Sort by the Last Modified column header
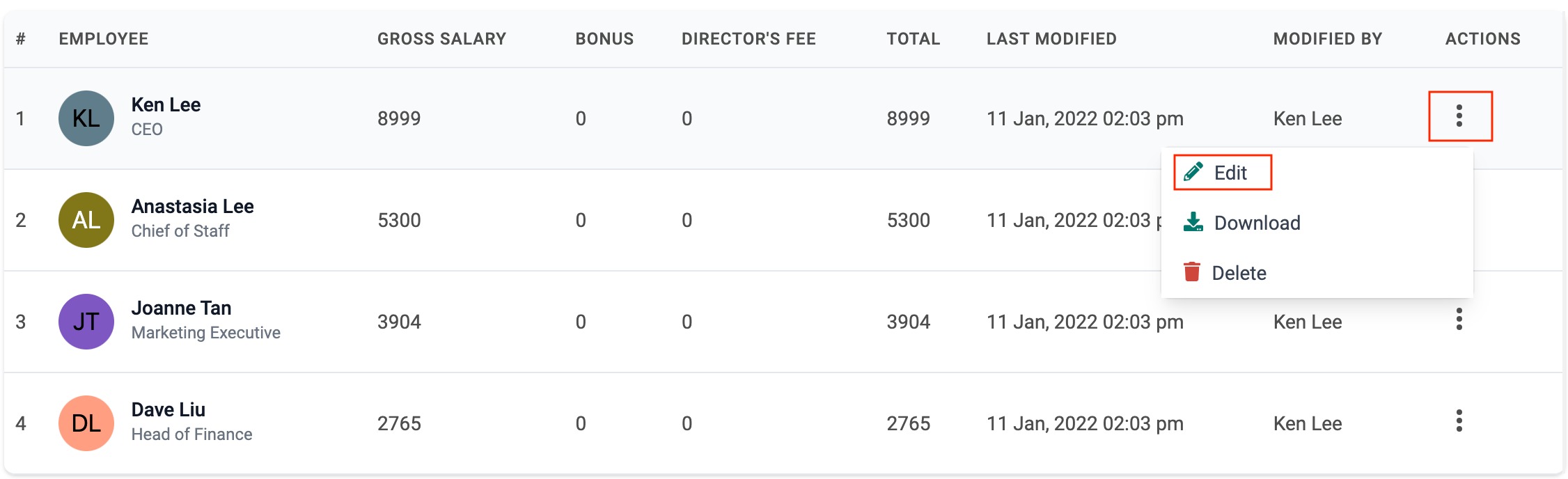 tap(1051, 39)
